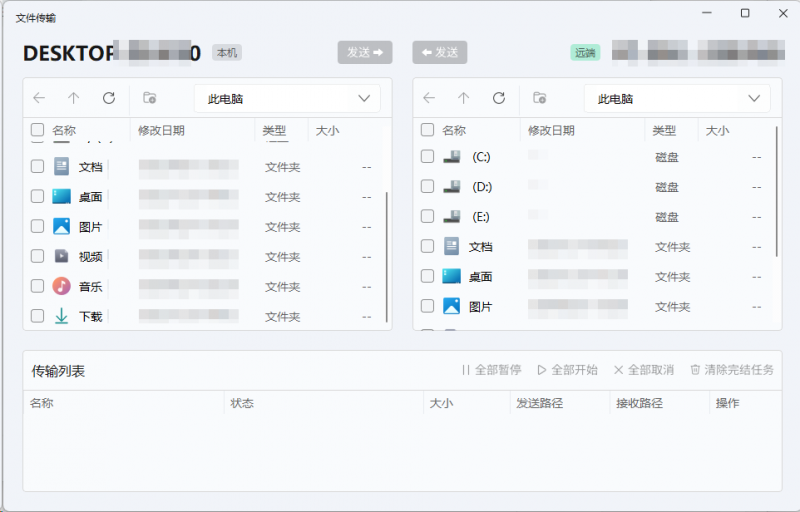
Task: Tick the local select-all checkbox
Action: [x=37, y=130]
